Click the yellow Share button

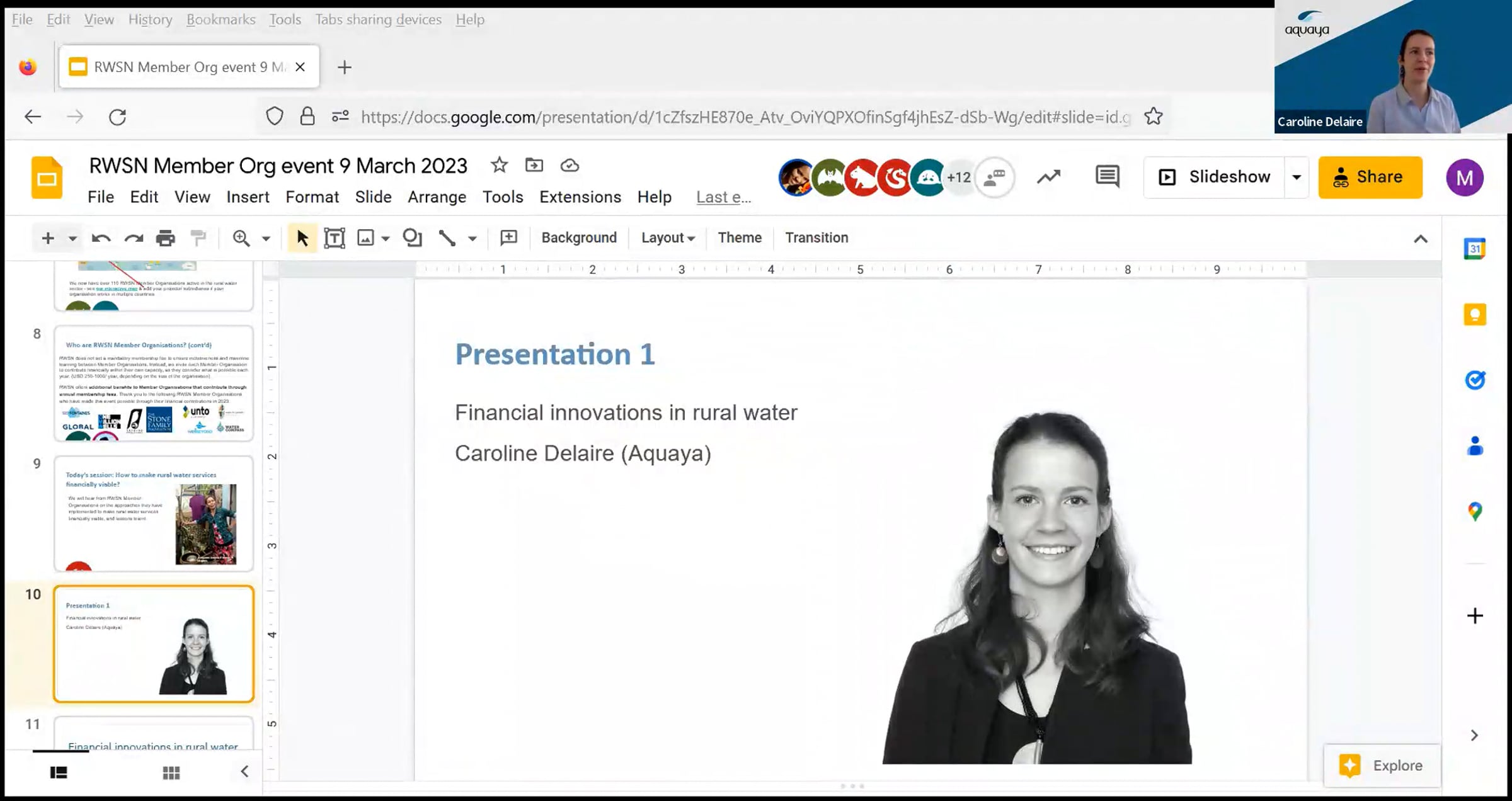click(x=1370, y=177)
